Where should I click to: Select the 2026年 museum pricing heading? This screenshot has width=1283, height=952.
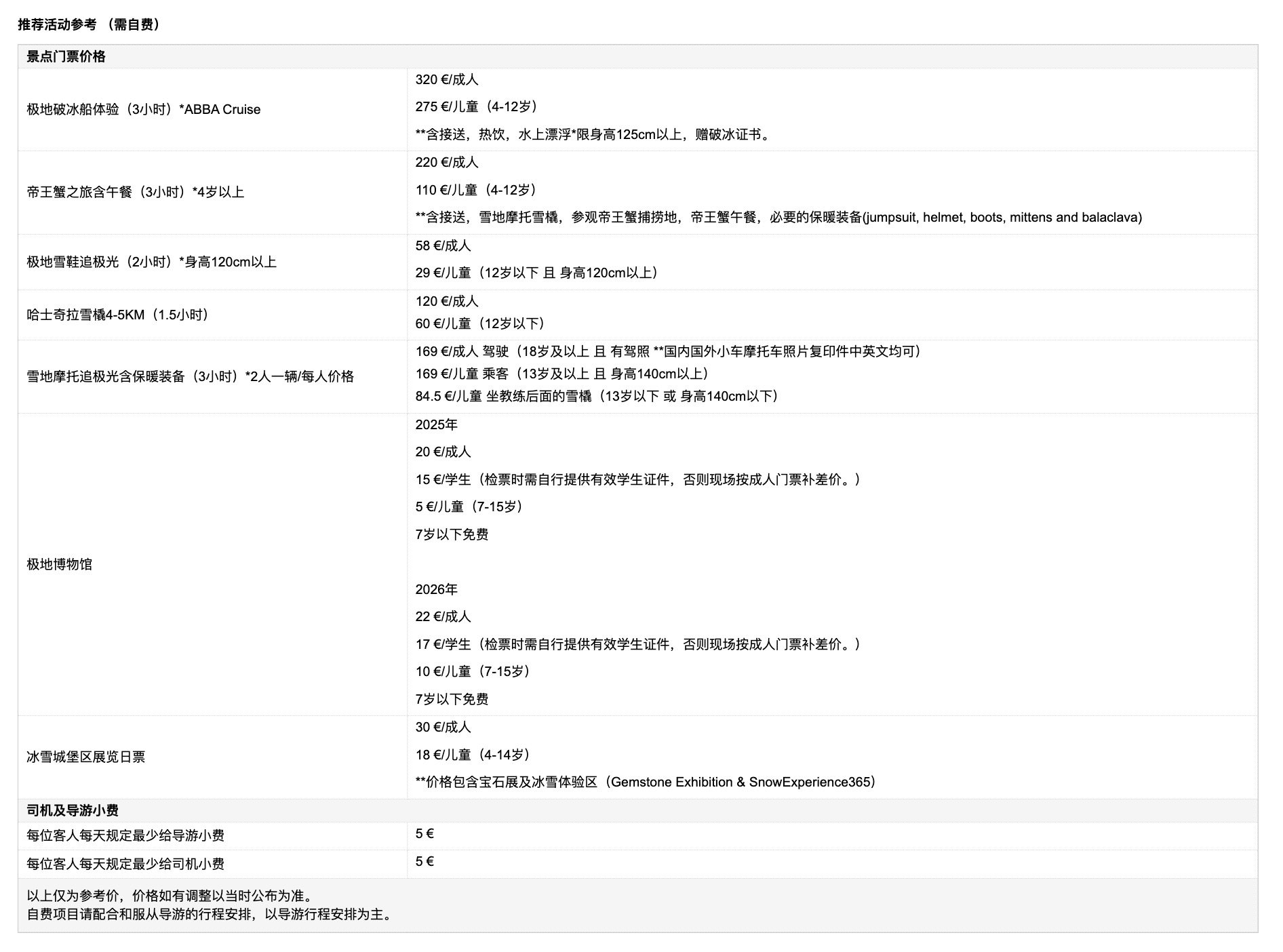point(436,590)
